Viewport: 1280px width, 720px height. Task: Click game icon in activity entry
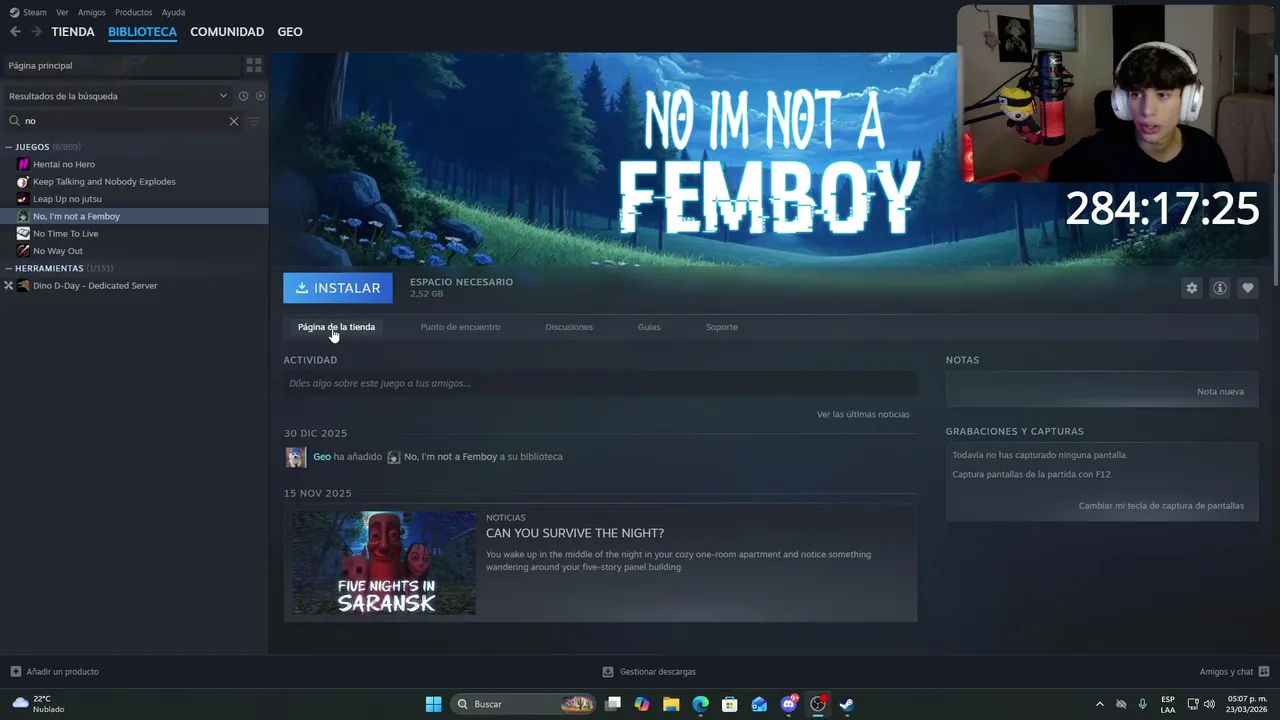[394, 457]
